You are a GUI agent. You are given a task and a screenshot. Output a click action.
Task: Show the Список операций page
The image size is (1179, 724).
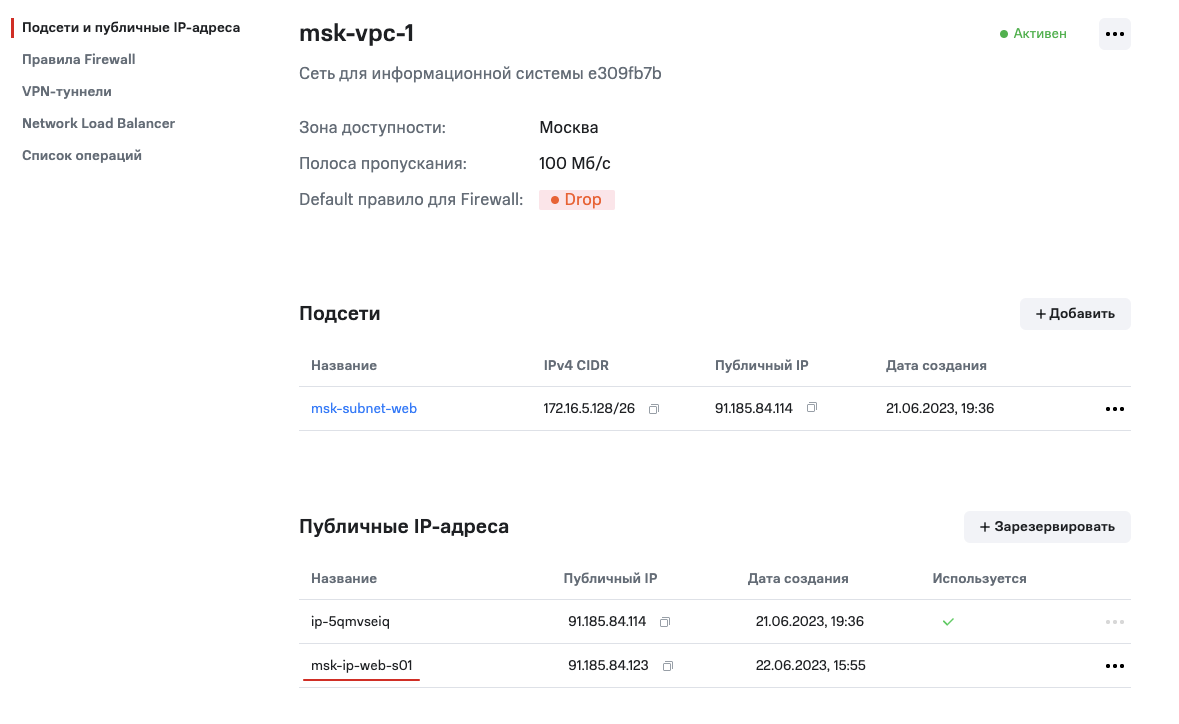[x=82, y=155]
